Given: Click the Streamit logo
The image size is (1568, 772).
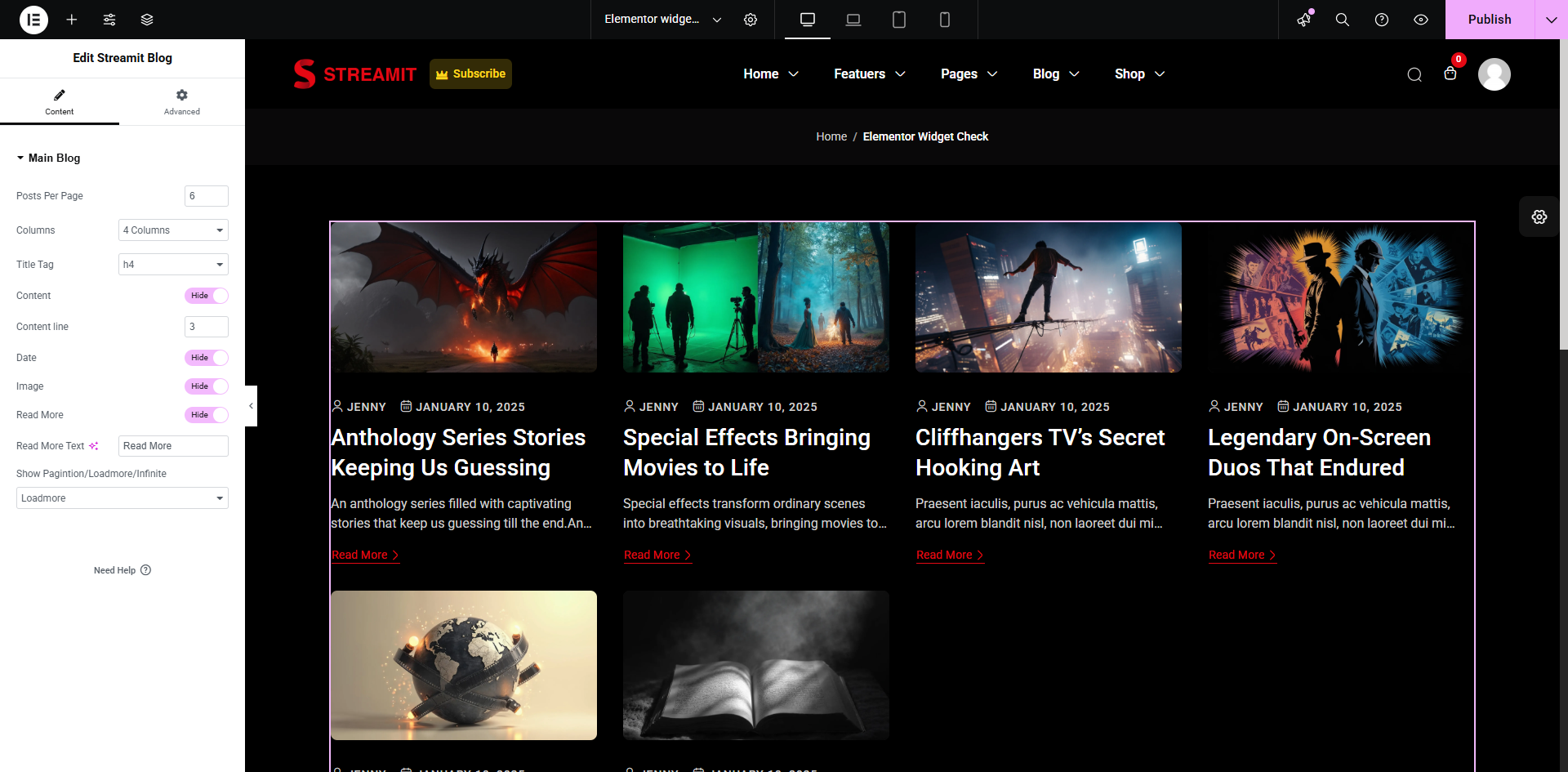Looking at the screenshot, I should [x=355, y=74].
